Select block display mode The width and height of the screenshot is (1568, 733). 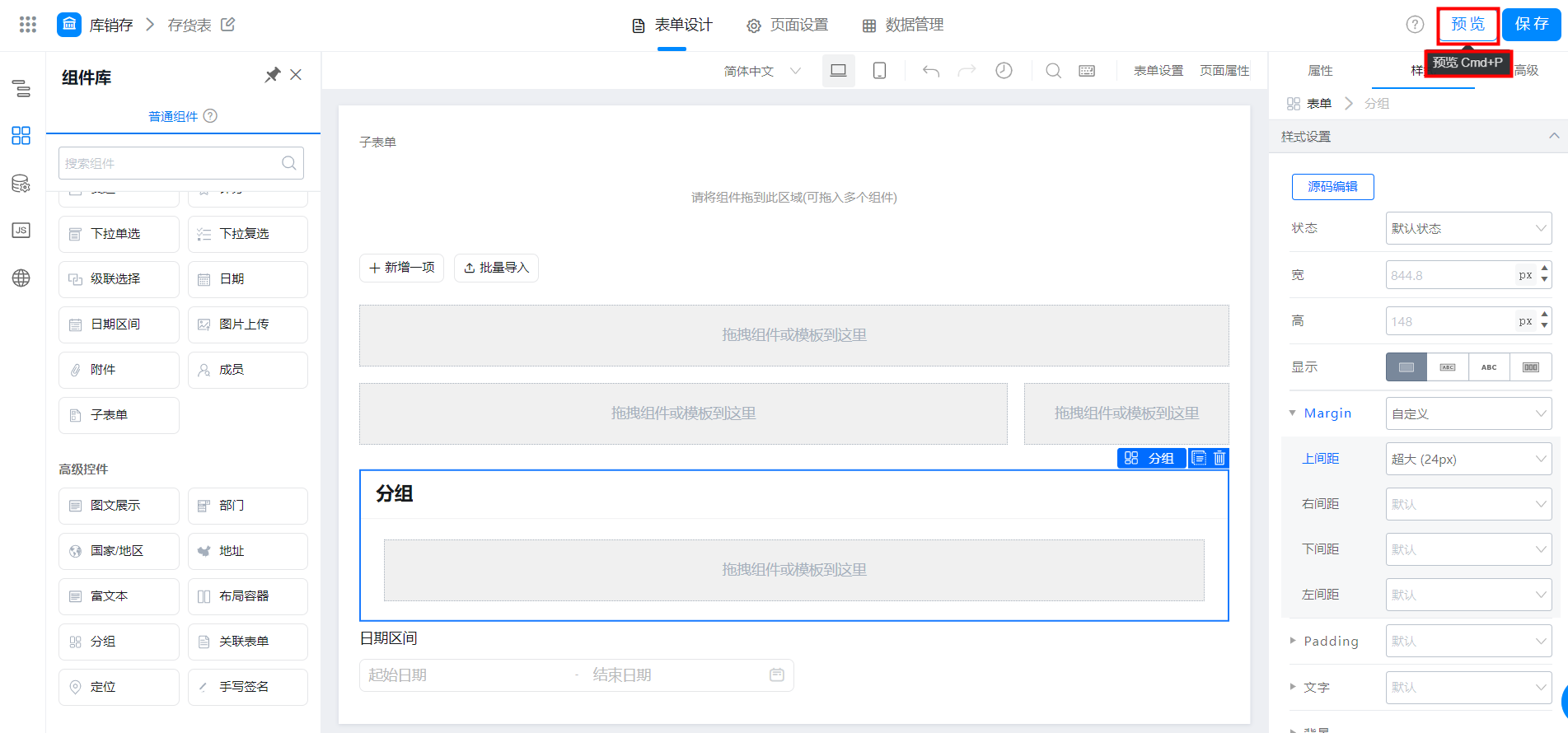coord(1407,367)
